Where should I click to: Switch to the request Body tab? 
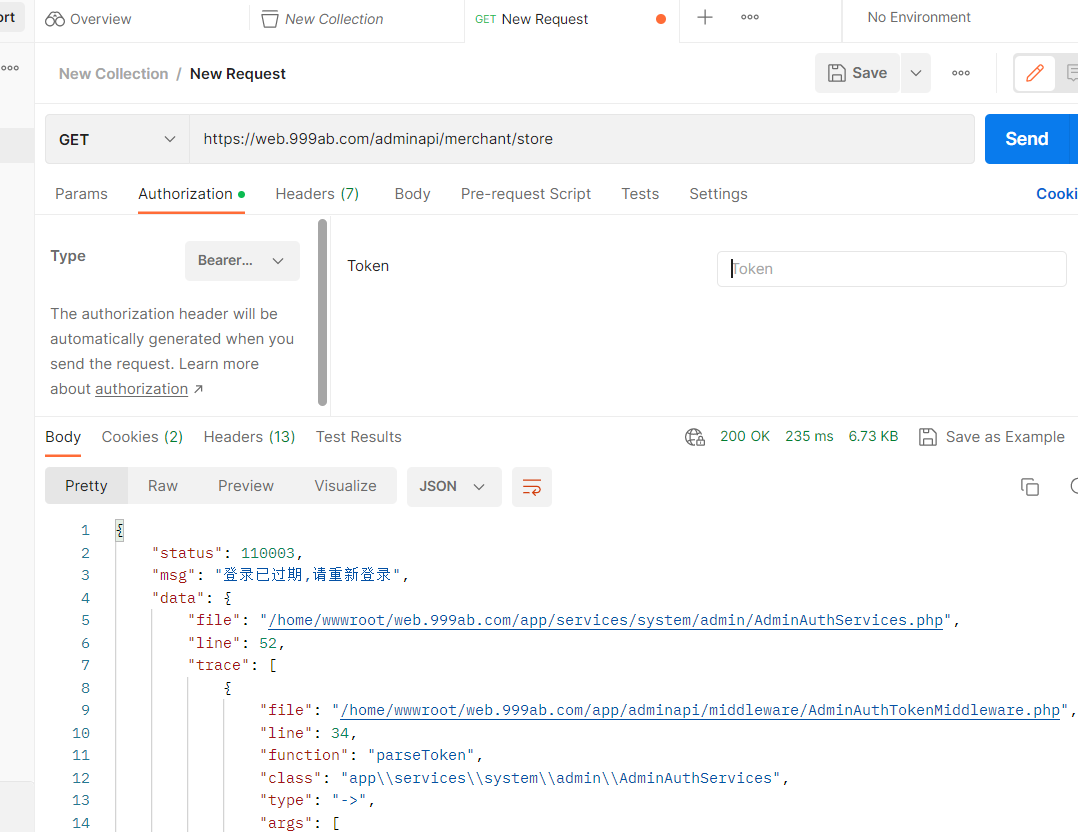coord(412,194)
